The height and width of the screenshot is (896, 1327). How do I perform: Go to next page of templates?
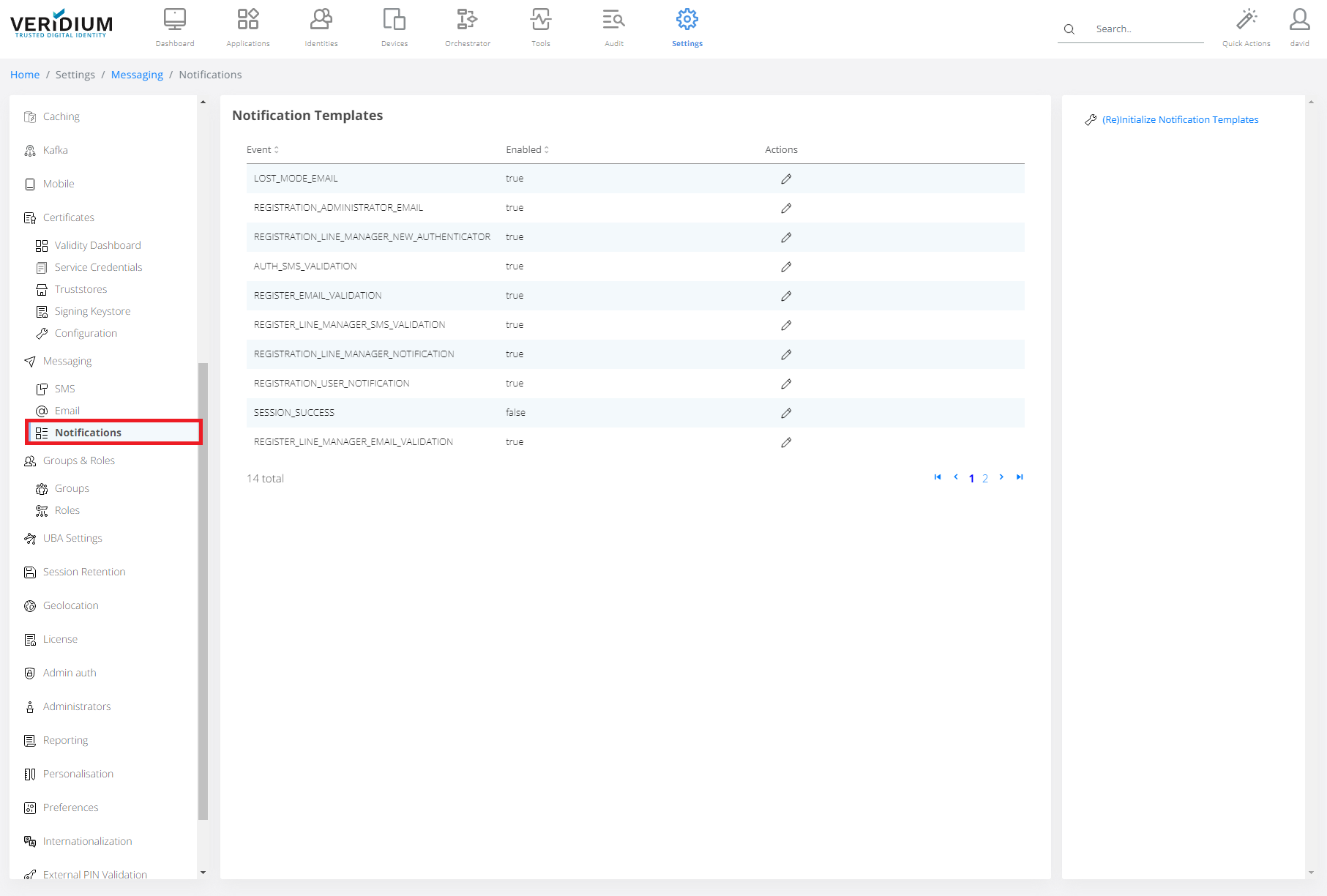coord(1001,477)
